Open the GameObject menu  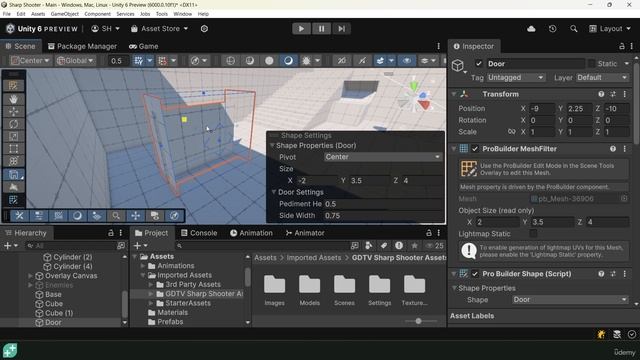click(x=64, y=14)
